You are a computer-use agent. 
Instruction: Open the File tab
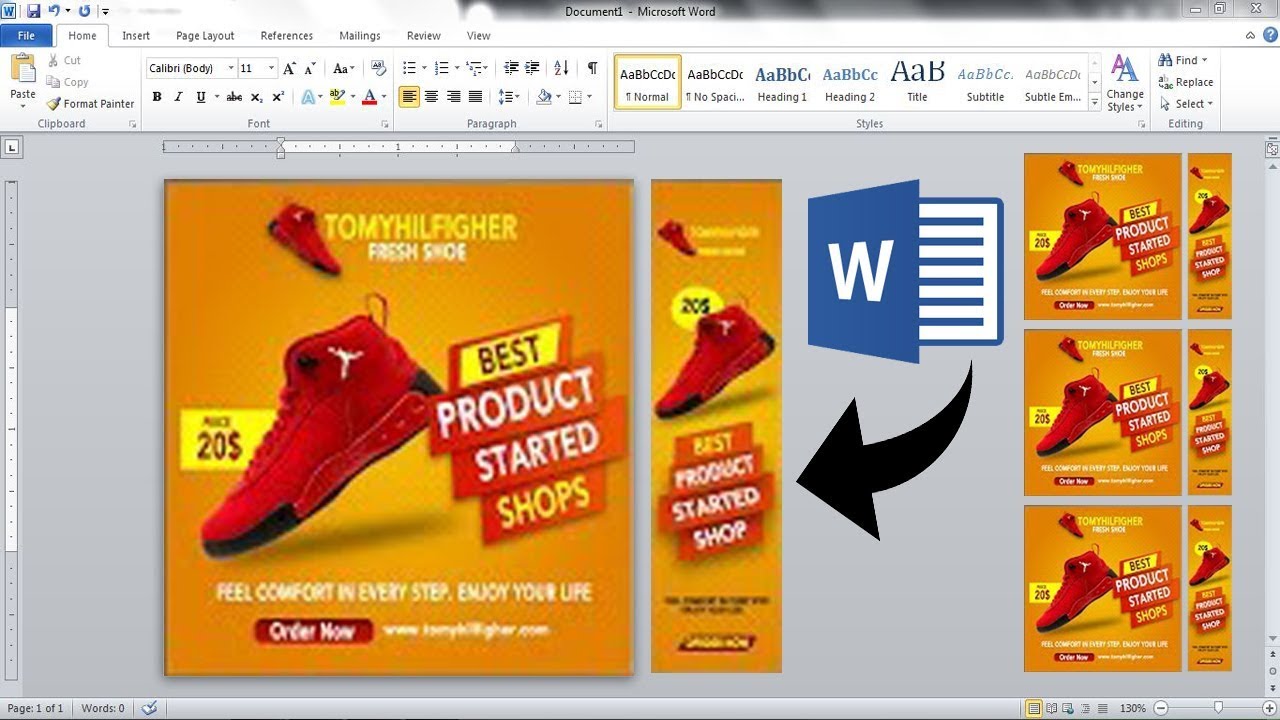point(26,35)
